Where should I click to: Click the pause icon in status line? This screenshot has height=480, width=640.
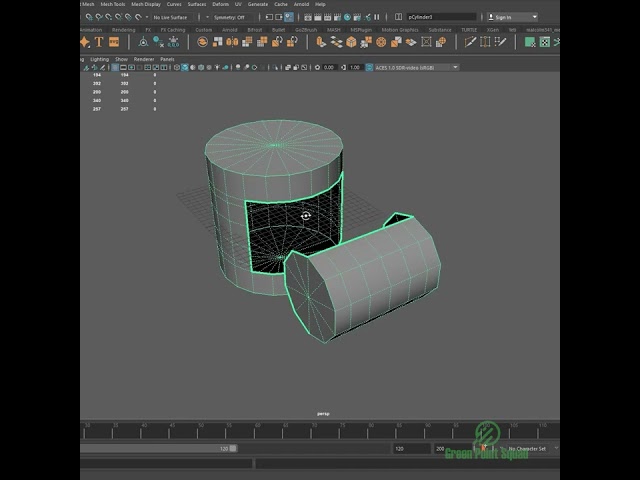point(377,17)
